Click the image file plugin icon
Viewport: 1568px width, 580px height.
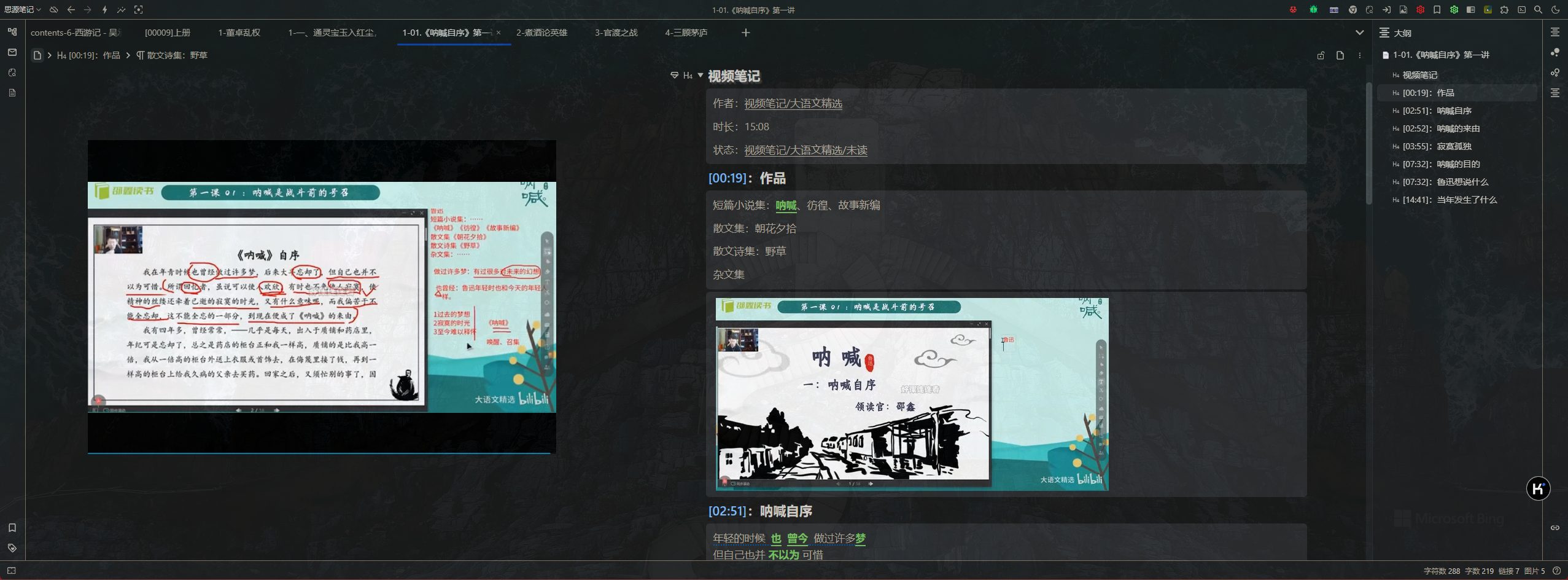pyautogui.click(x=1403, y=10)
